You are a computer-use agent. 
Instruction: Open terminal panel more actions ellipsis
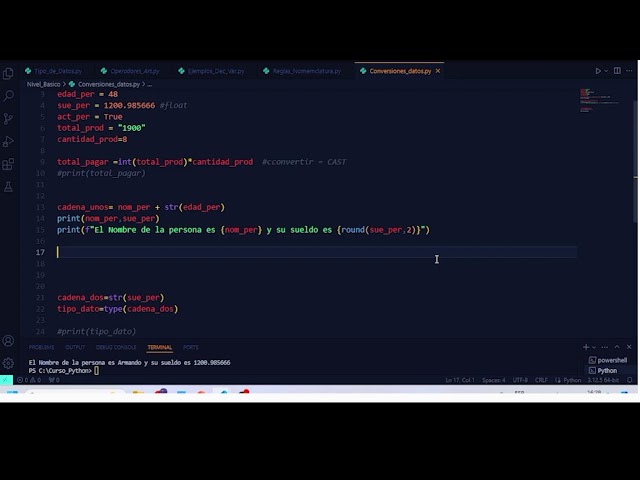[605, 347]
